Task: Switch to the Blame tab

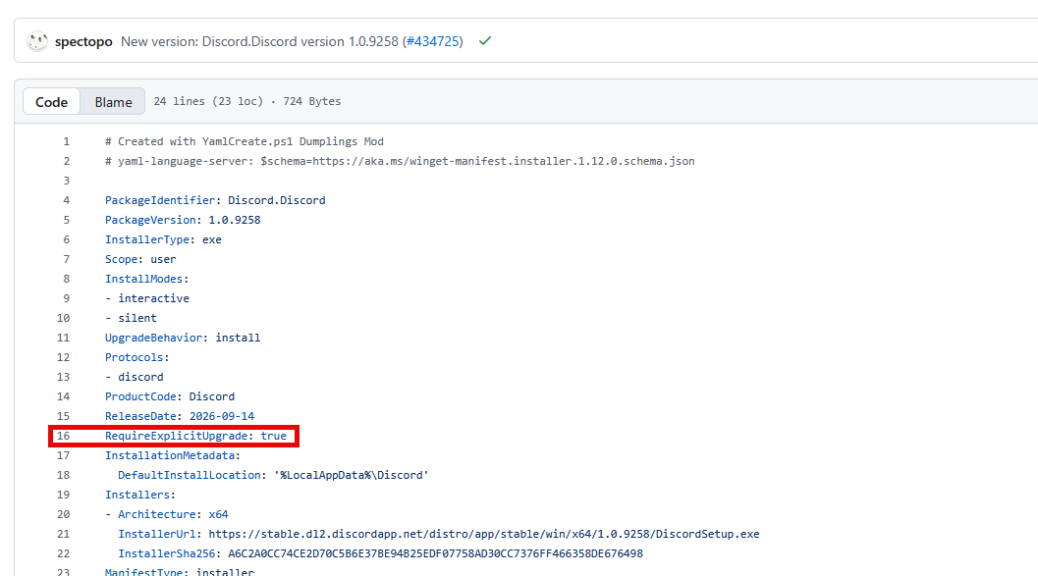Action: [113, 102]
